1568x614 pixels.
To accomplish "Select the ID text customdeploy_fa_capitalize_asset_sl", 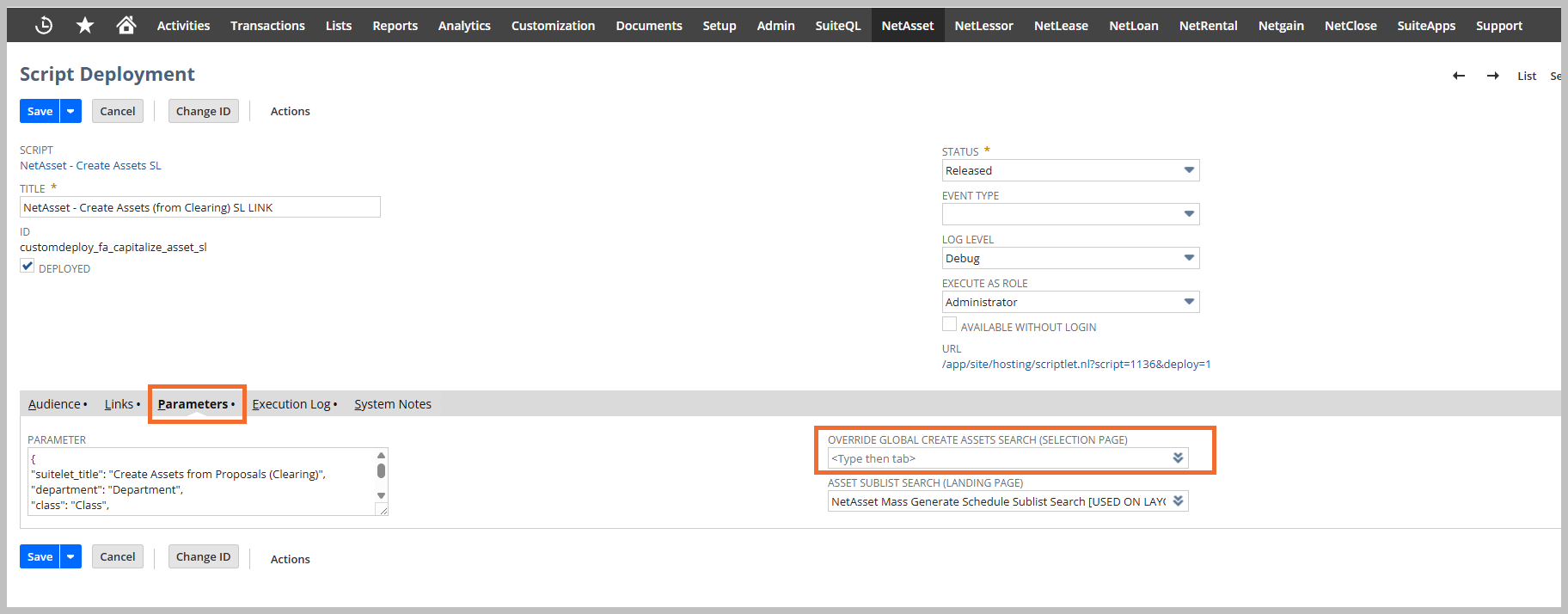I will point(113,247).
